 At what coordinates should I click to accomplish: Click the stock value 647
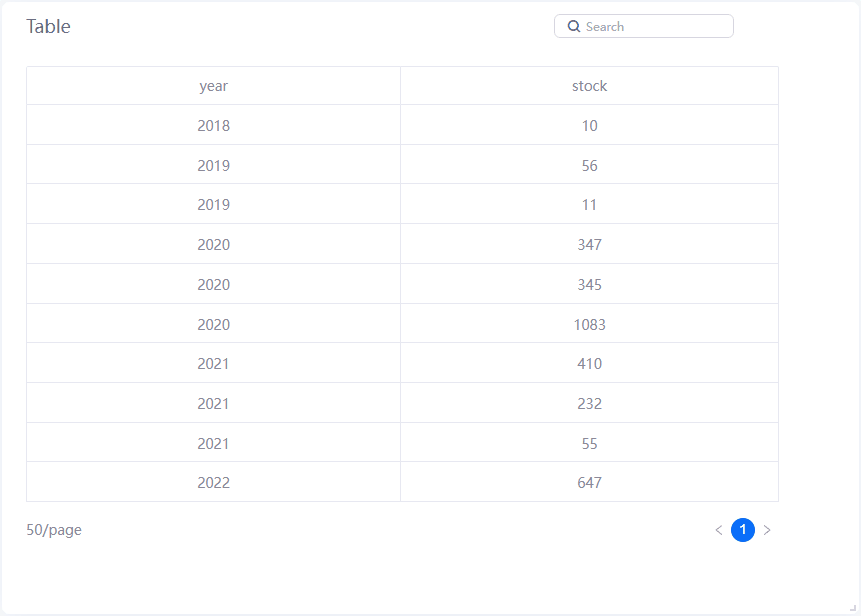(589, 483)
